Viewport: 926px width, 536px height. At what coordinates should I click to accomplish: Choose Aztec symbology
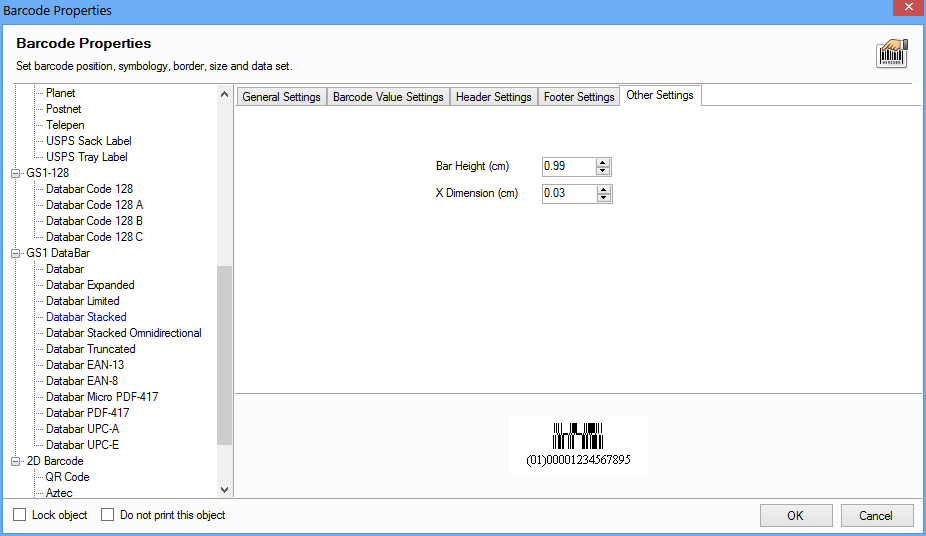pyautogui.click(x=59, y=492)
